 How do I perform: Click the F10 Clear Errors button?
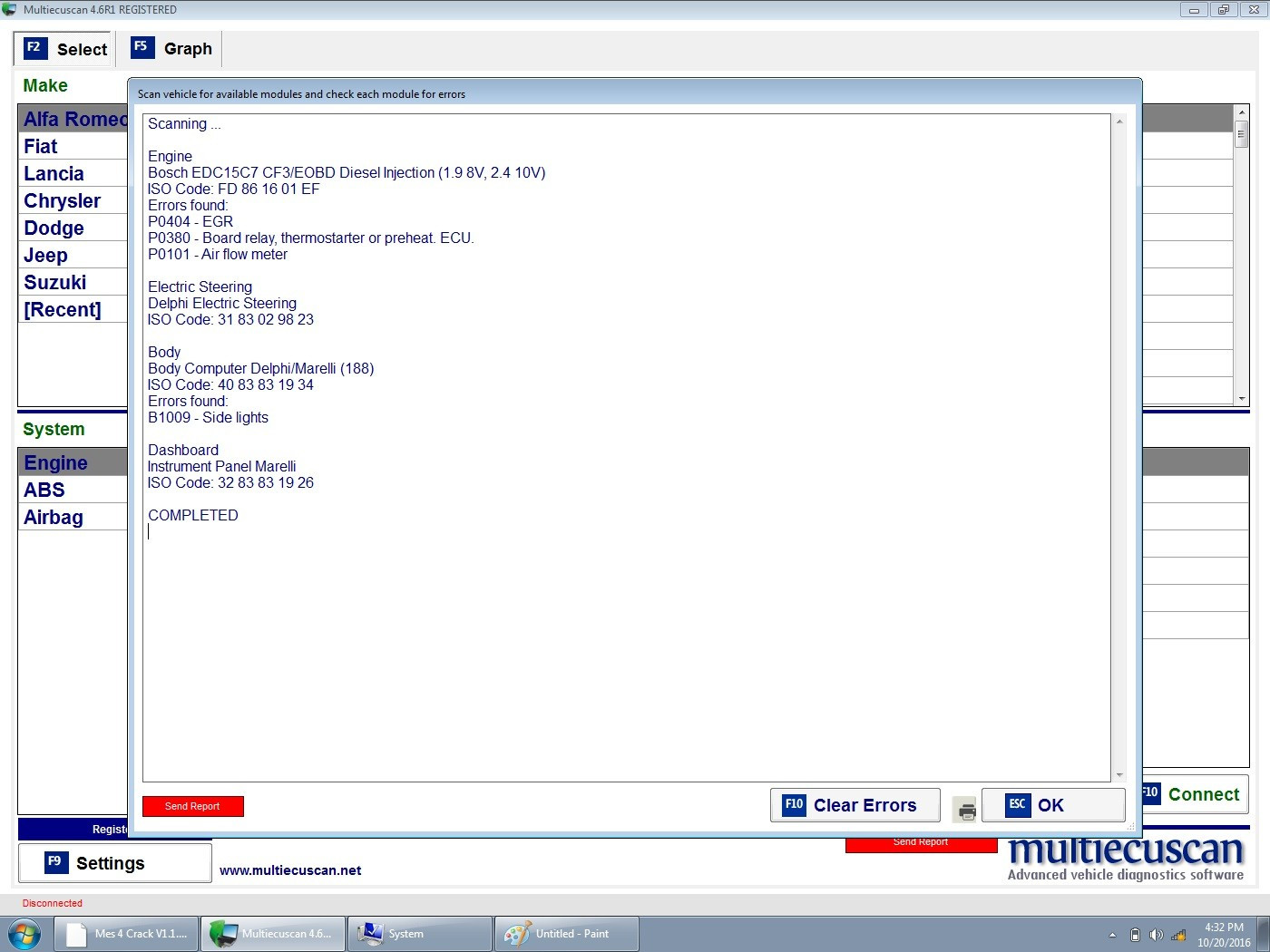tap(855, 805)
